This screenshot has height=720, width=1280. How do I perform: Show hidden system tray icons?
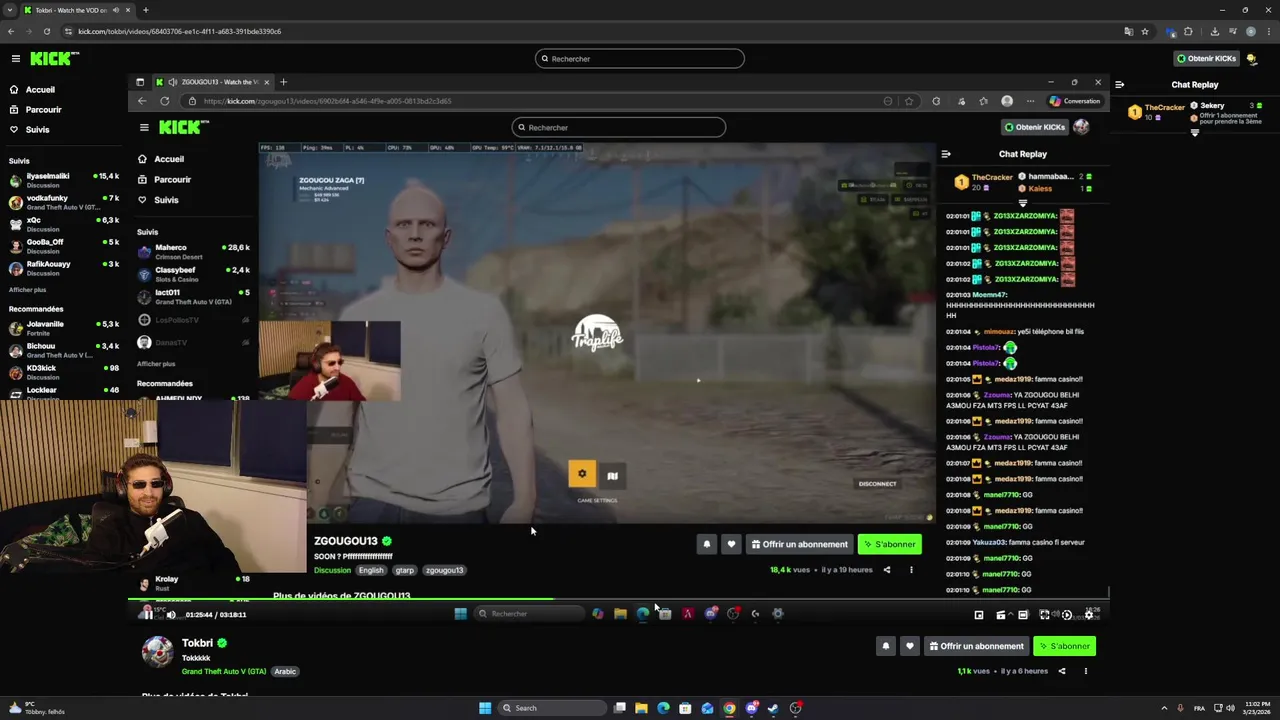(x=1164, y=708)
